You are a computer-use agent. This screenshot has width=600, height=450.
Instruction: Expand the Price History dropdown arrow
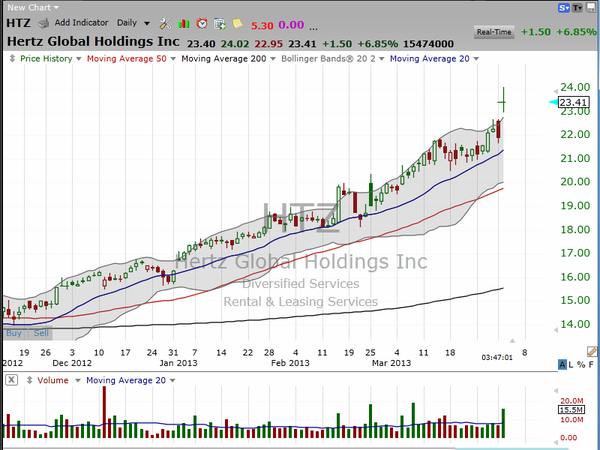(x=78, y=59)
